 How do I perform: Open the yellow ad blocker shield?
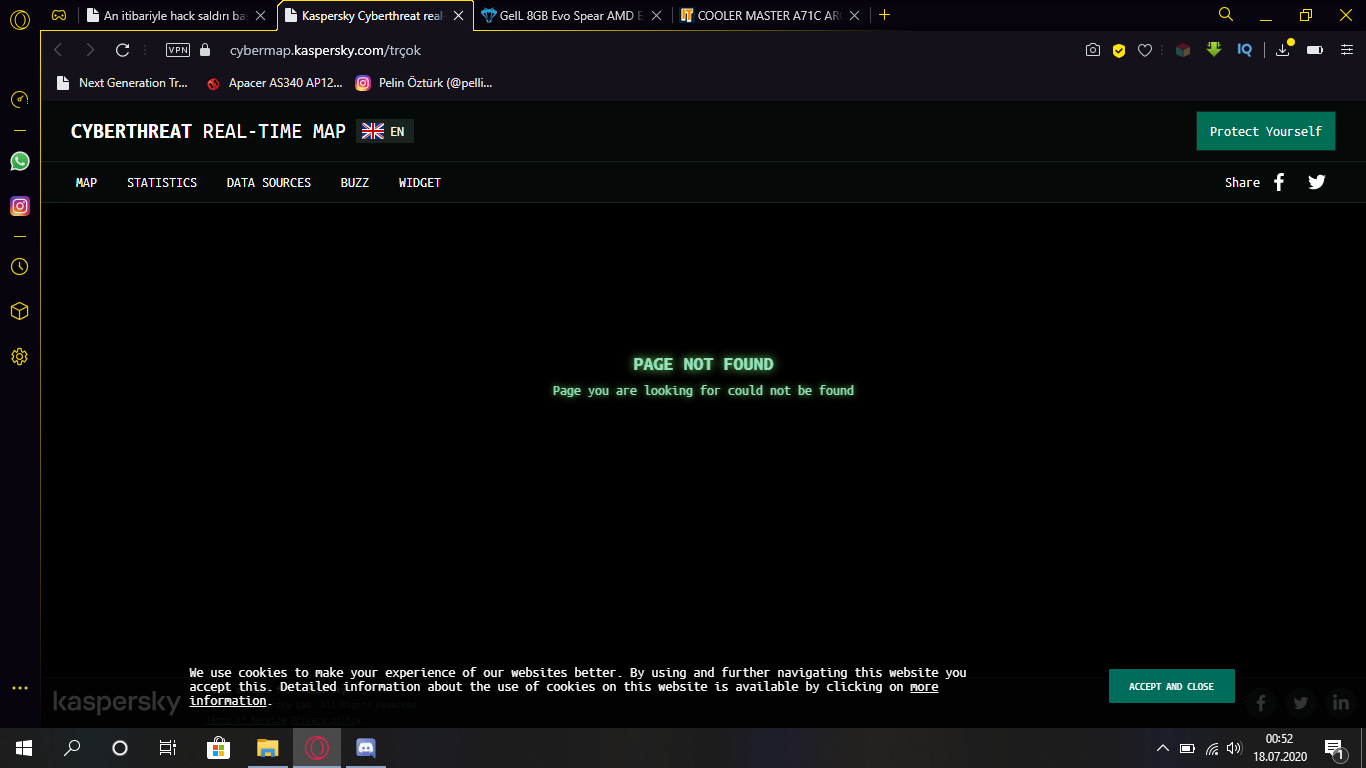(1119, 50)
